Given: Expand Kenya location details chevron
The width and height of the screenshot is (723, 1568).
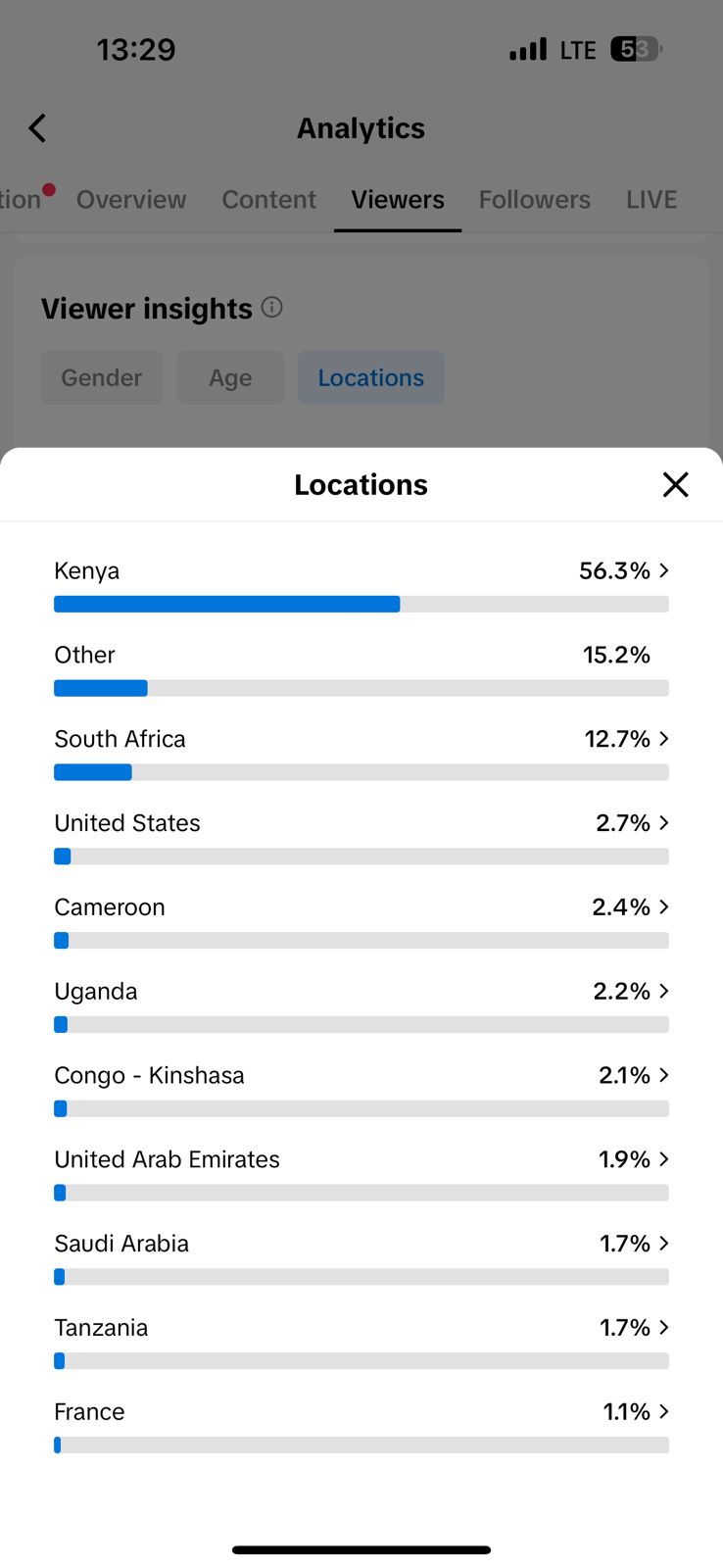Looking at the screenshot, I should click(664, 570).
